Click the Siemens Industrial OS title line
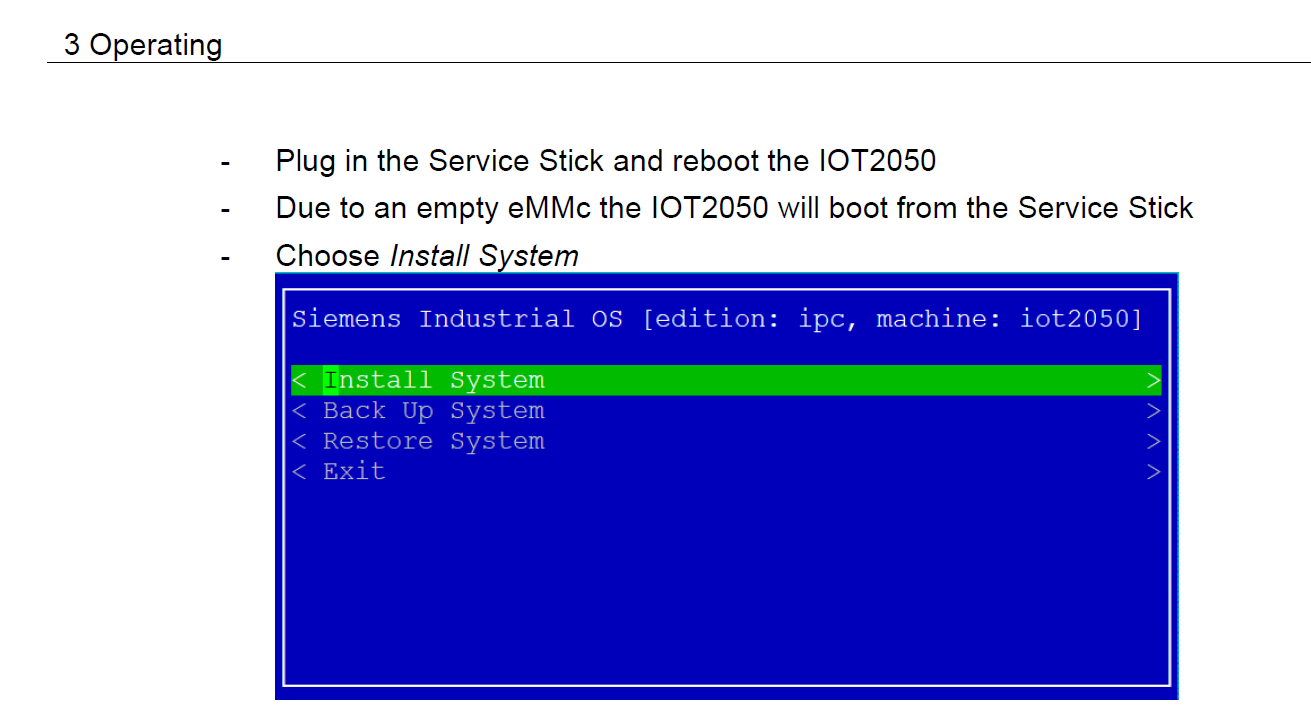This screenshot has width=1311, height=728. coord(717,320)
